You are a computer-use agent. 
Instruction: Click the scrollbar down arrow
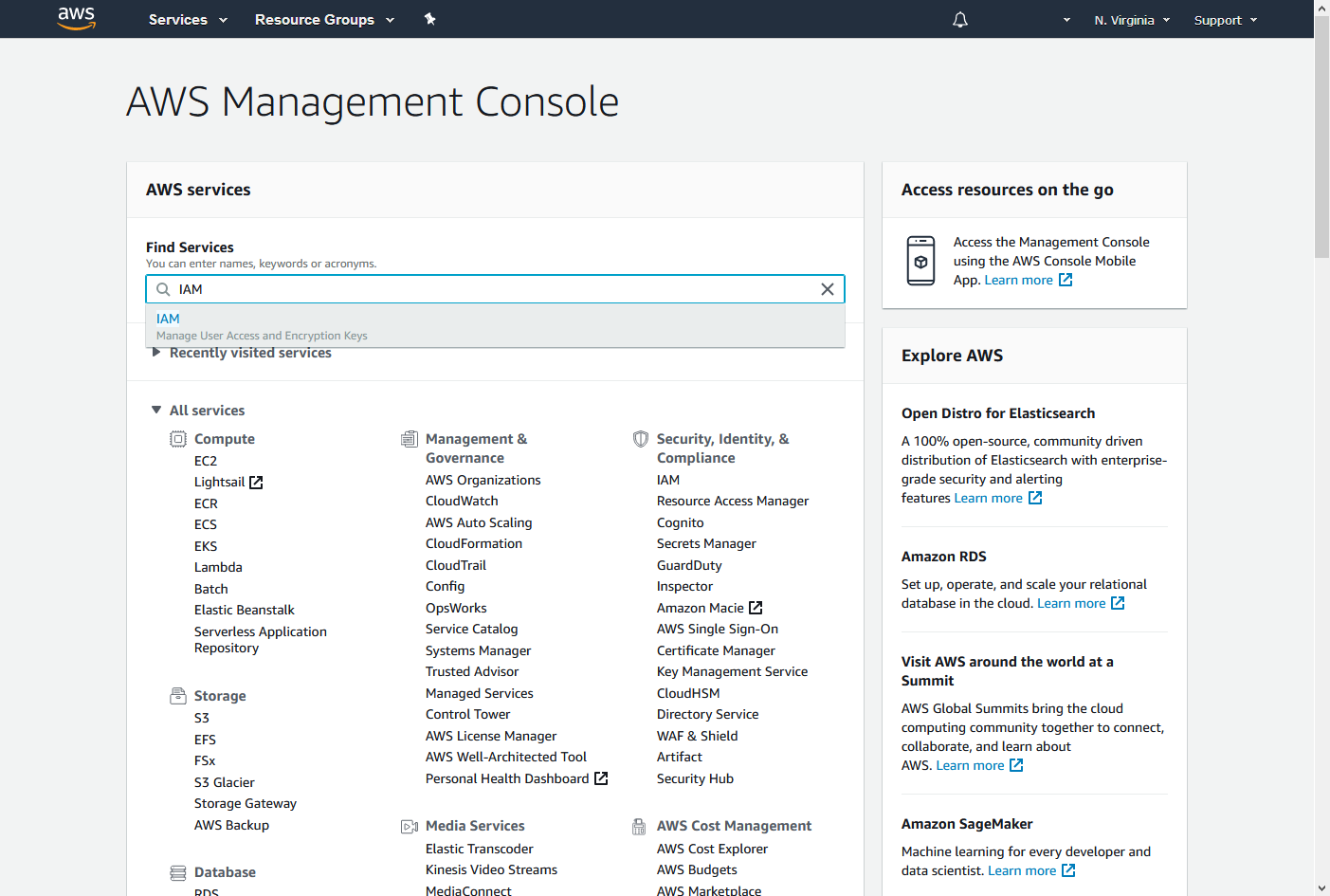point(1321,888)
